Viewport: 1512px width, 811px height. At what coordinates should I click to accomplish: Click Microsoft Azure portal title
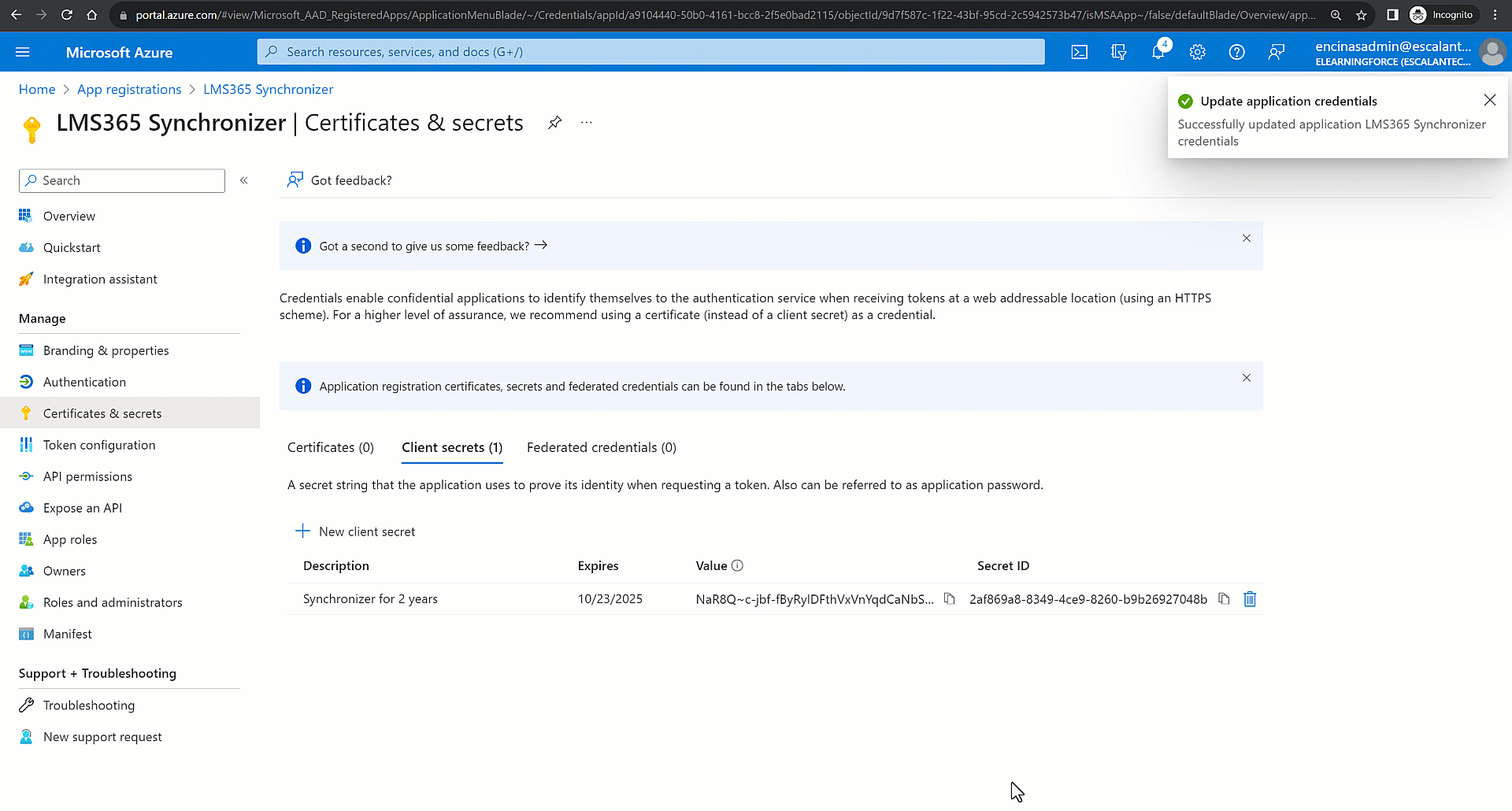click(119, 52)
